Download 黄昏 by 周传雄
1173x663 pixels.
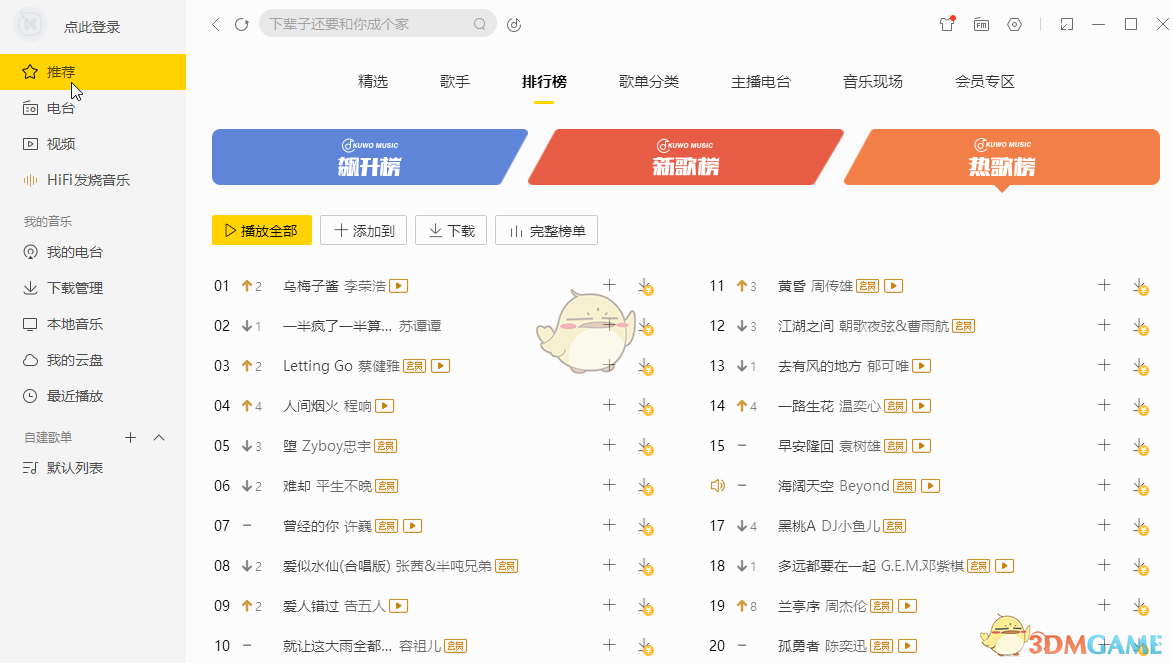1140,286
